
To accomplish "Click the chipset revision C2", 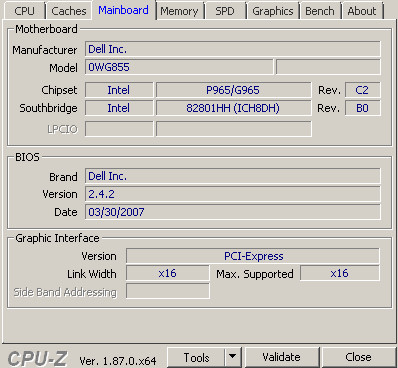I will coord(363,90).
